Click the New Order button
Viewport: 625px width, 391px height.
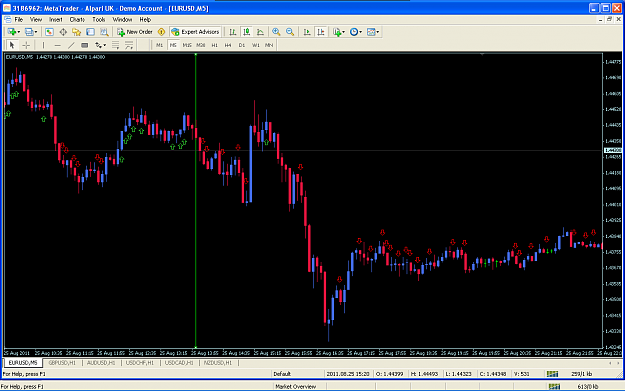(135, 32)
